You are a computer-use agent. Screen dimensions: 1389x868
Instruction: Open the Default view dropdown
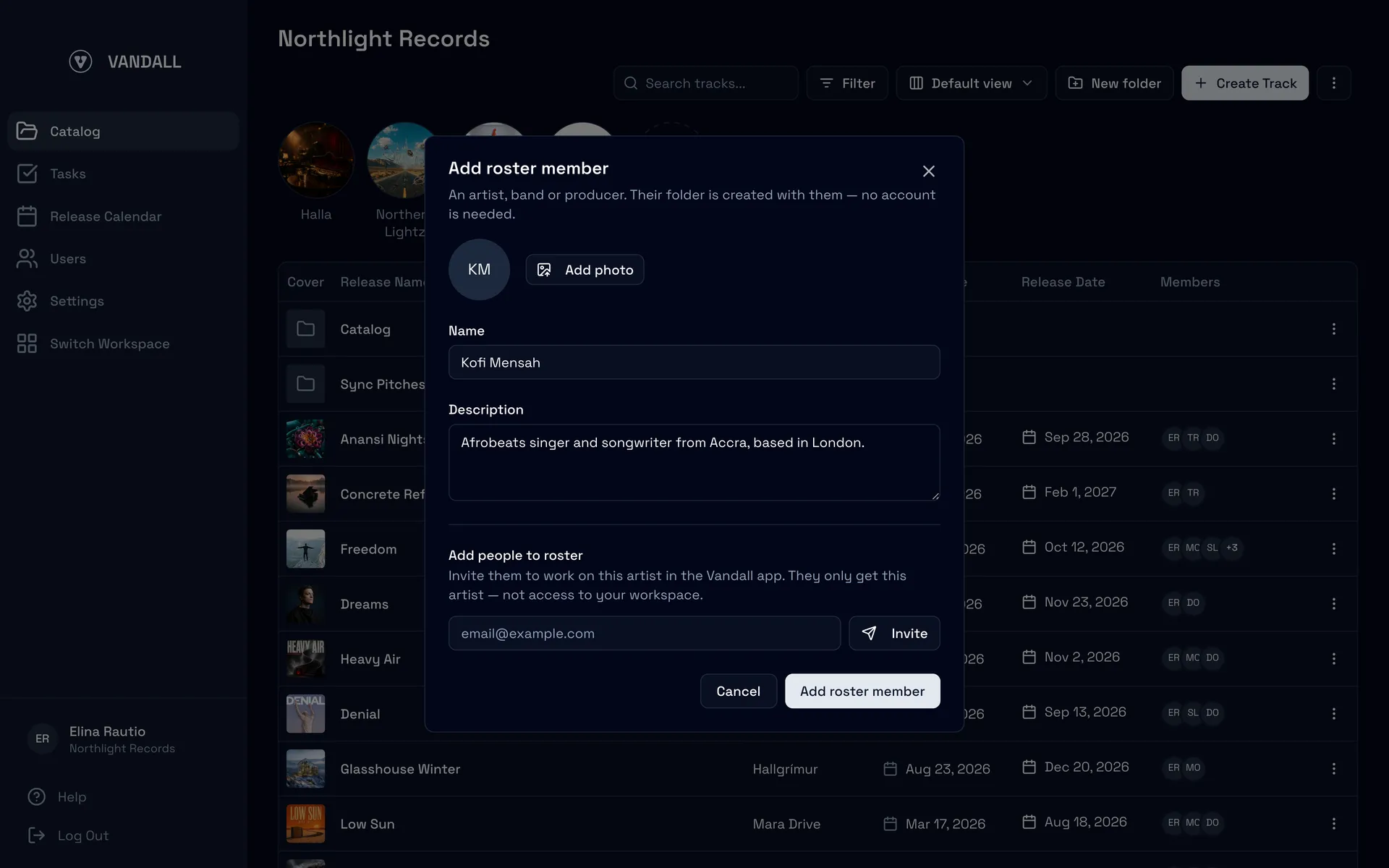coord(972,83)
